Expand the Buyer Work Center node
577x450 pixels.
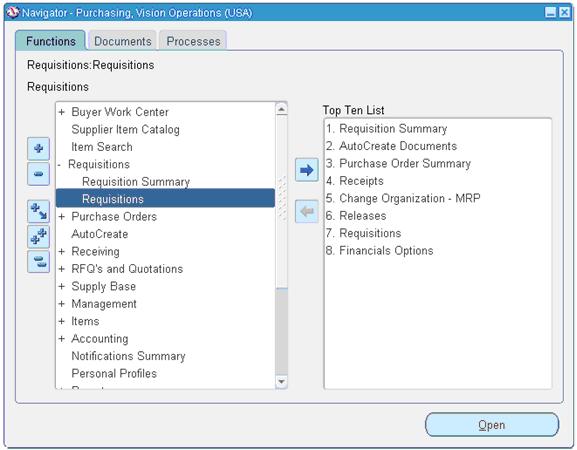point(61,112)
